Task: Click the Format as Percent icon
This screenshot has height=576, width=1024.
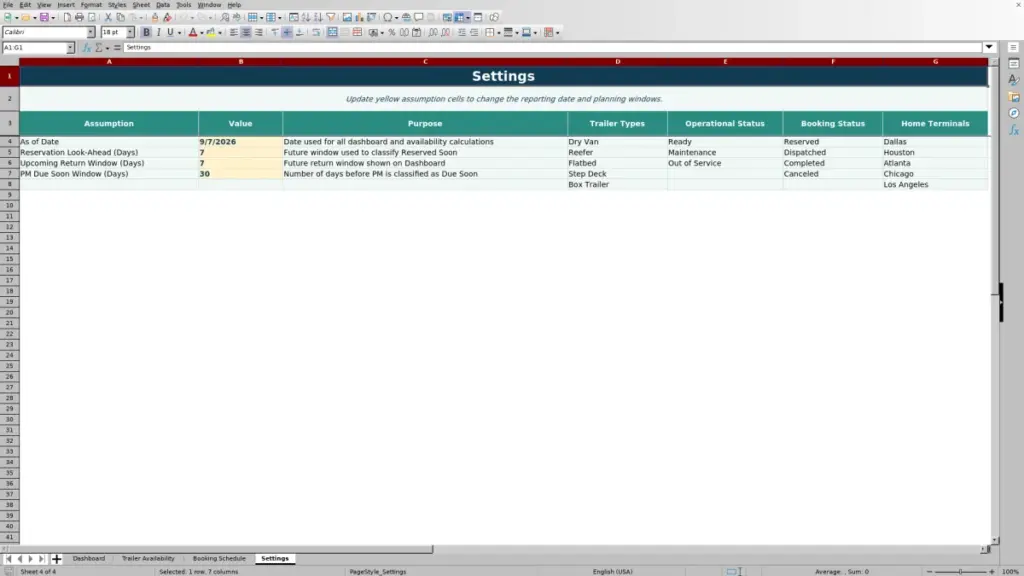Action: [x=391, y=32]
